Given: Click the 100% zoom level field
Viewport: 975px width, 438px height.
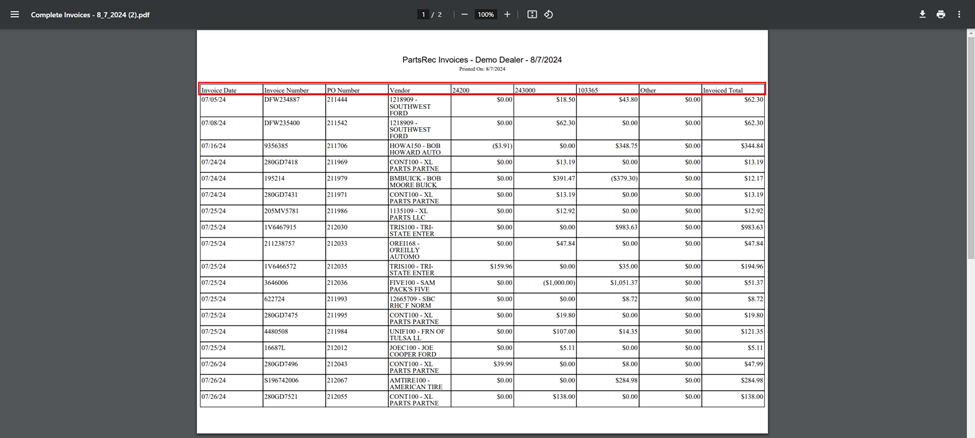Looking at the screenshot, I should coord(486,14).
